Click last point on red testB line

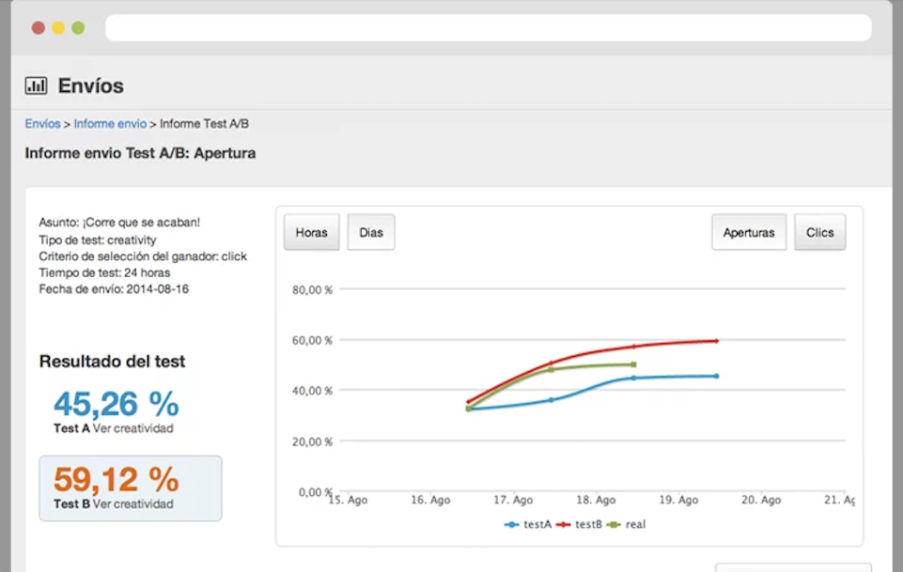tap(717, 341)
